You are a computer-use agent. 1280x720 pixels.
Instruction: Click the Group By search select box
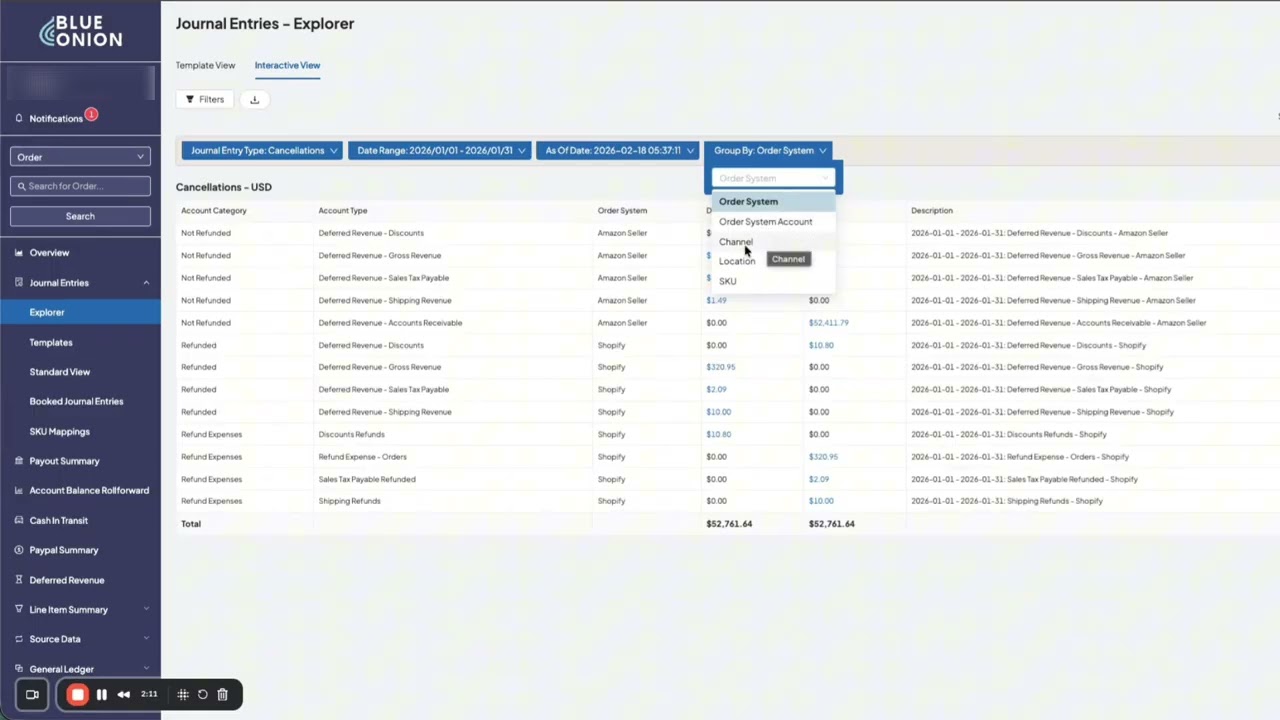pyautogui.click(x=772, y=178)
